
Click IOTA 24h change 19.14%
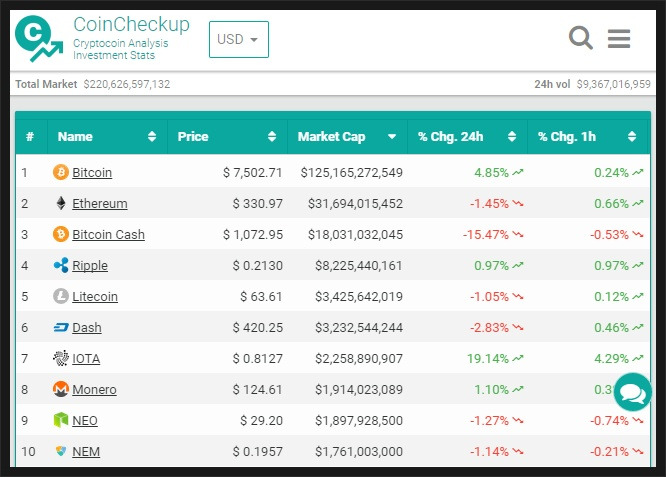point(488,358)
